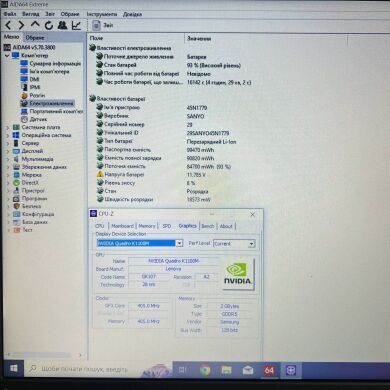
Task: Open the Bench tab in CPU-Z
Action: pos(208,226)
